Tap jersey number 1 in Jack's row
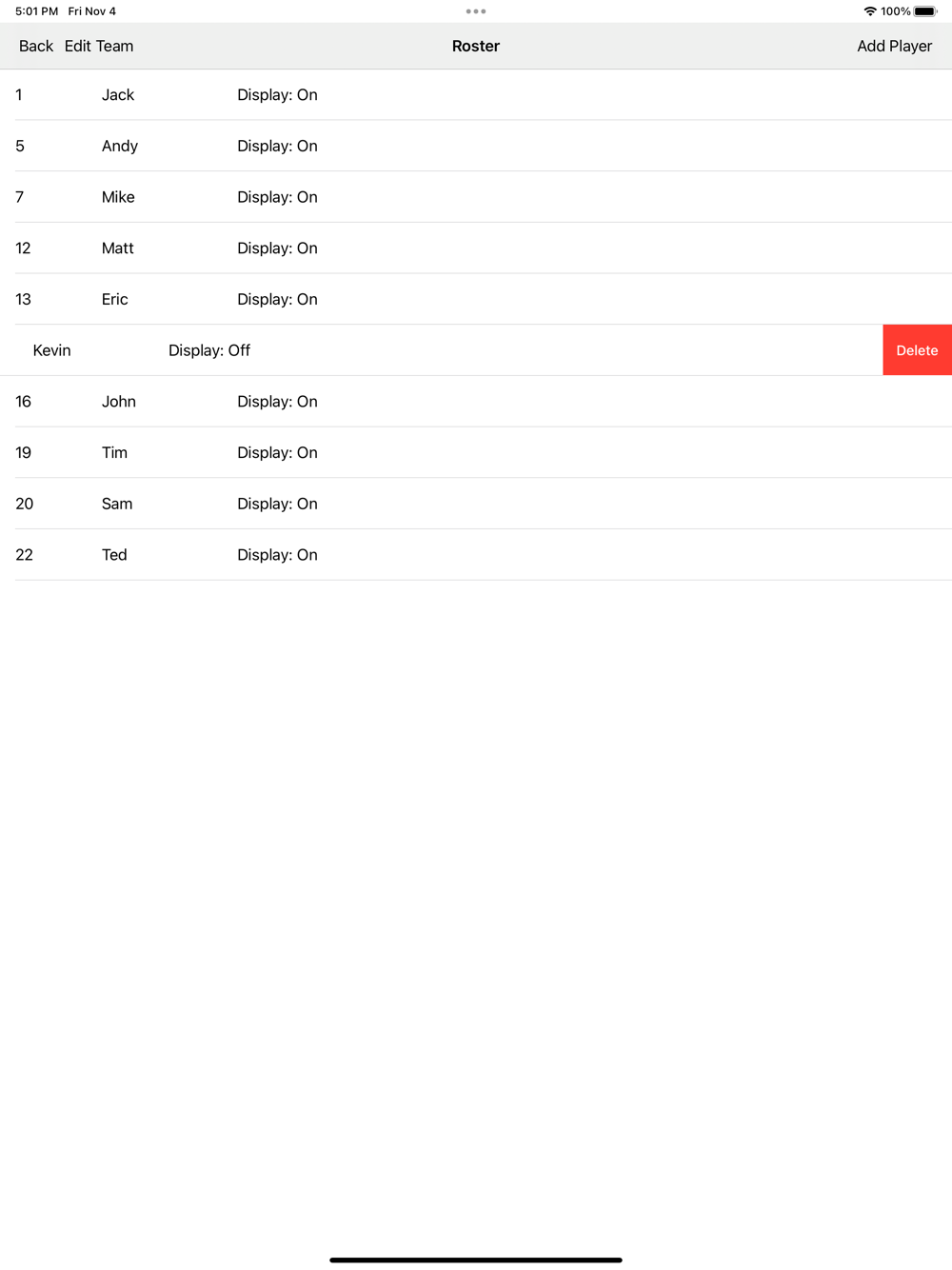 point(19,95)
